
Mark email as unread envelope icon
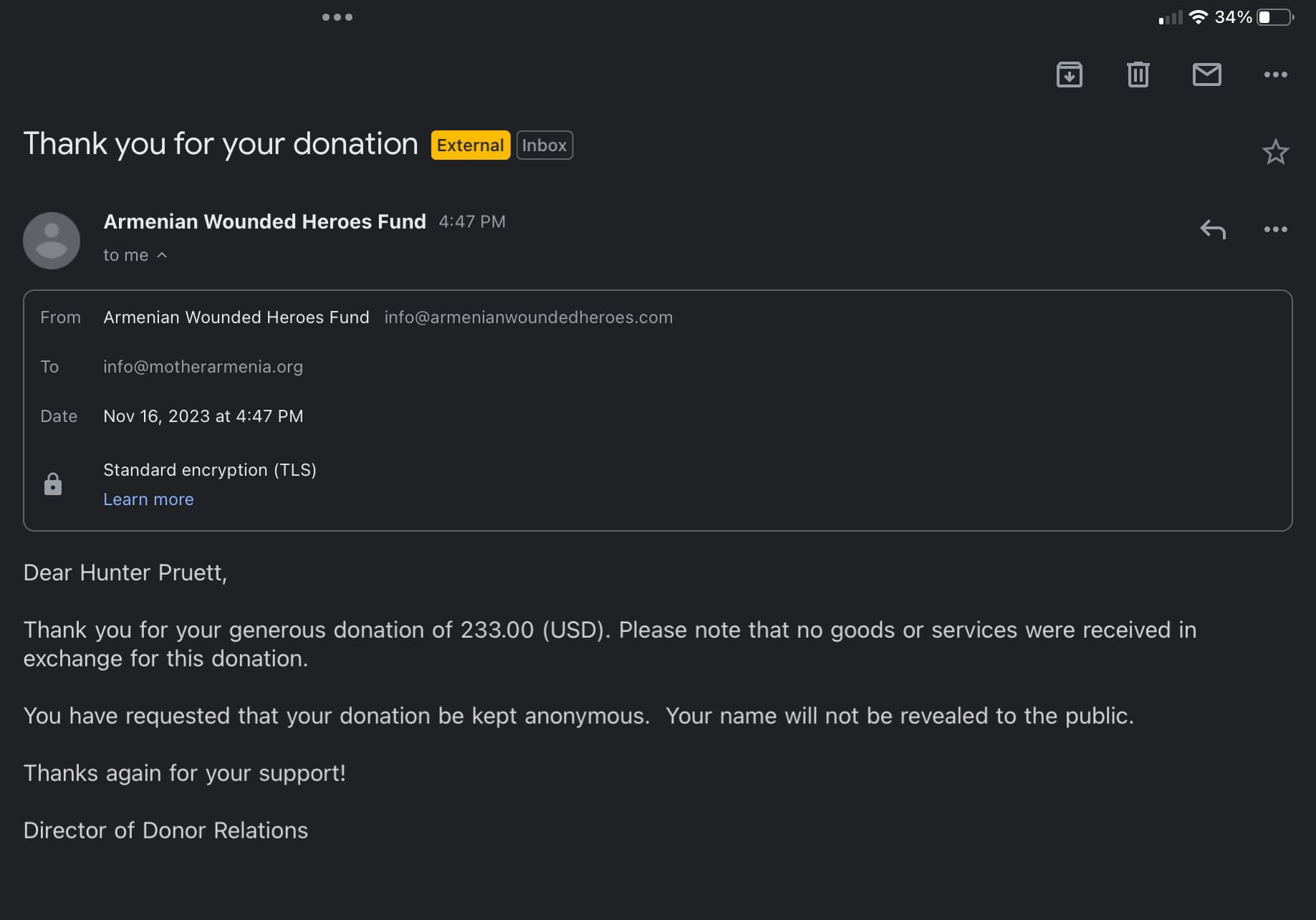1206,75
